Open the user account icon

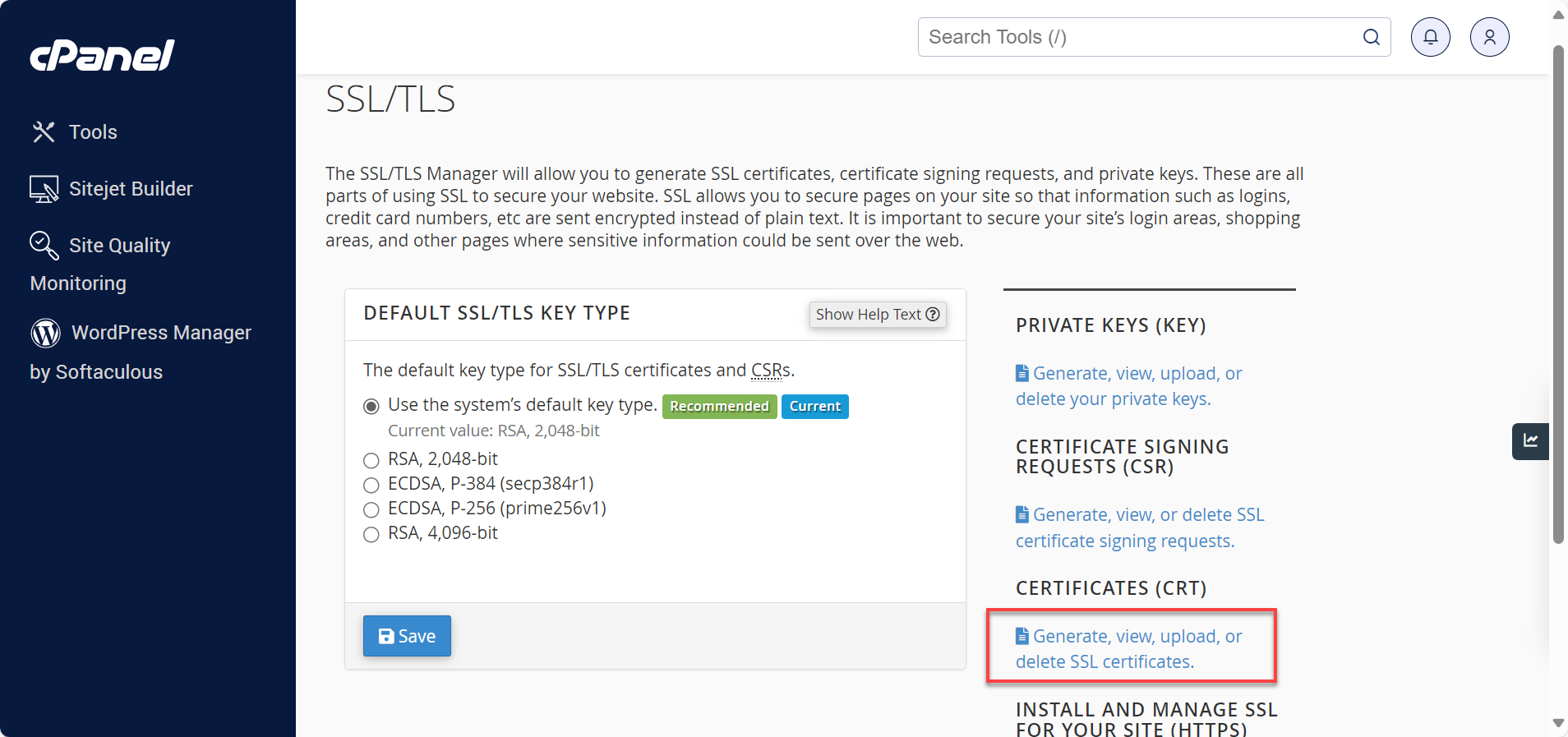coord(1489,37)
